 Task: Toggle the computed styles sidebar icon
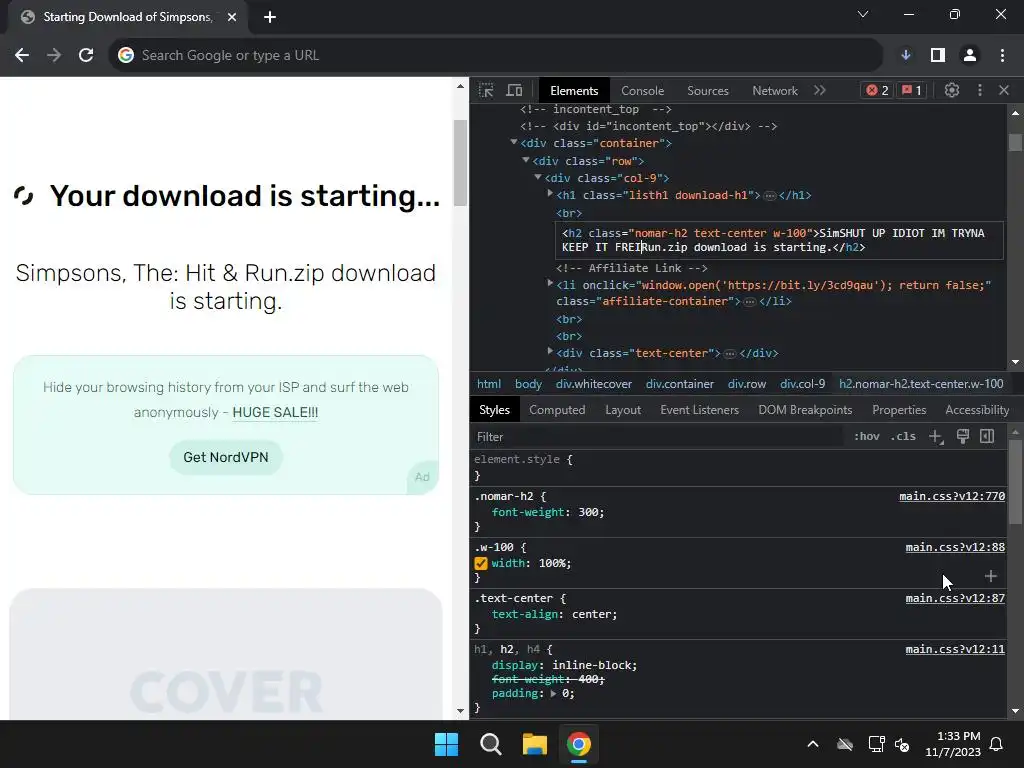(x=987, y=436)
